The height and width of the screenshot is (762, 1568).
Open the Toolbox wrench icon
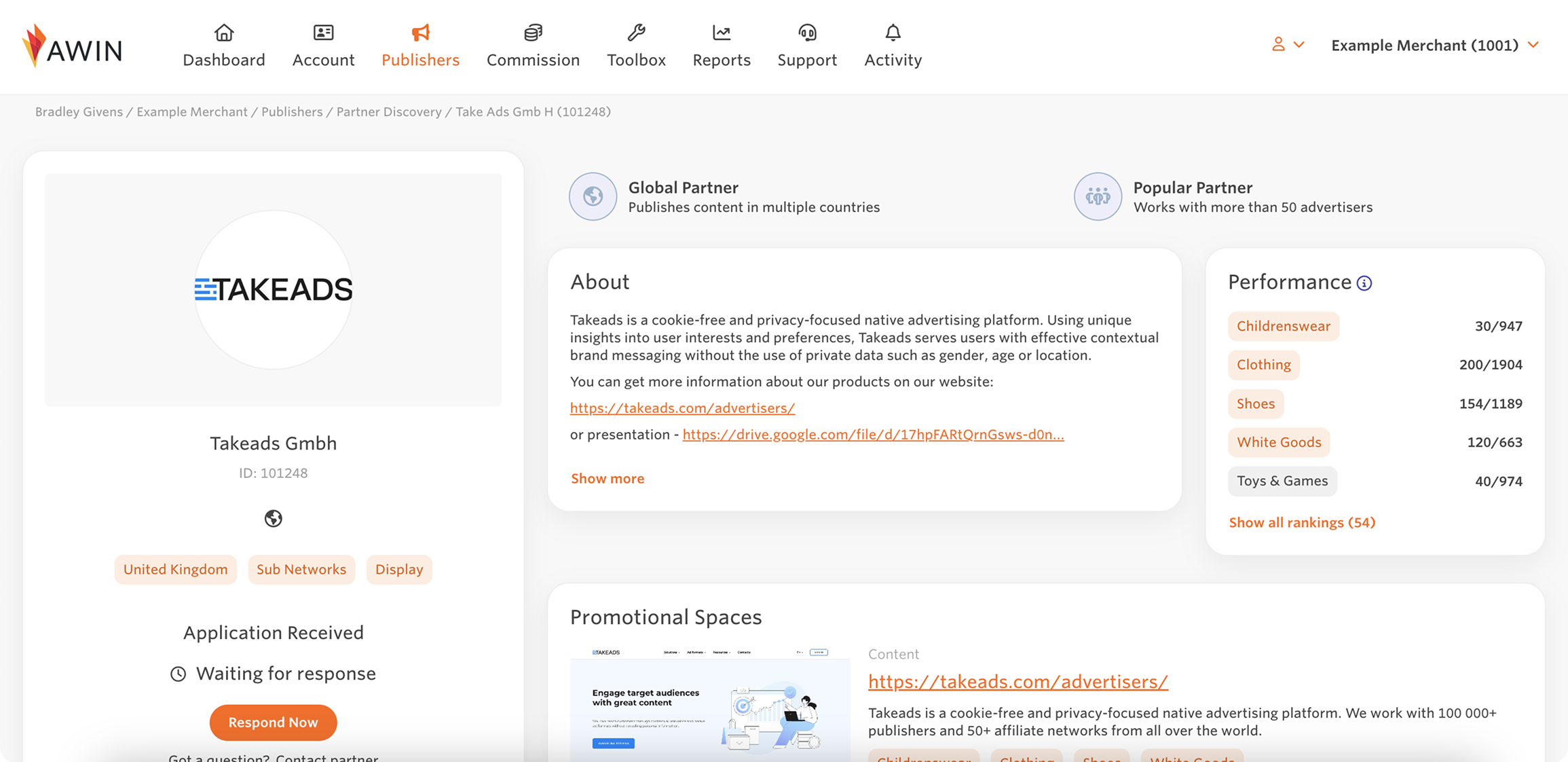point(636,33)
